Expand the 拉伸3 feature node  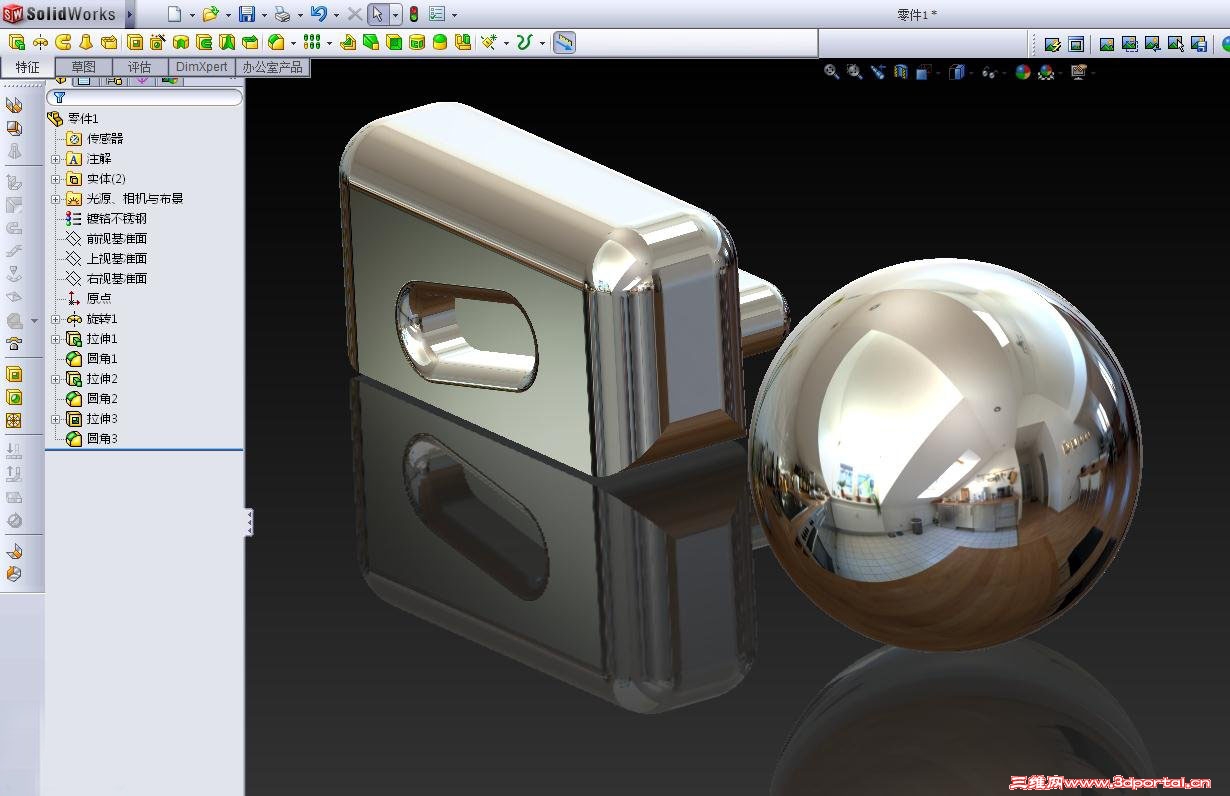tap(56, 418)
